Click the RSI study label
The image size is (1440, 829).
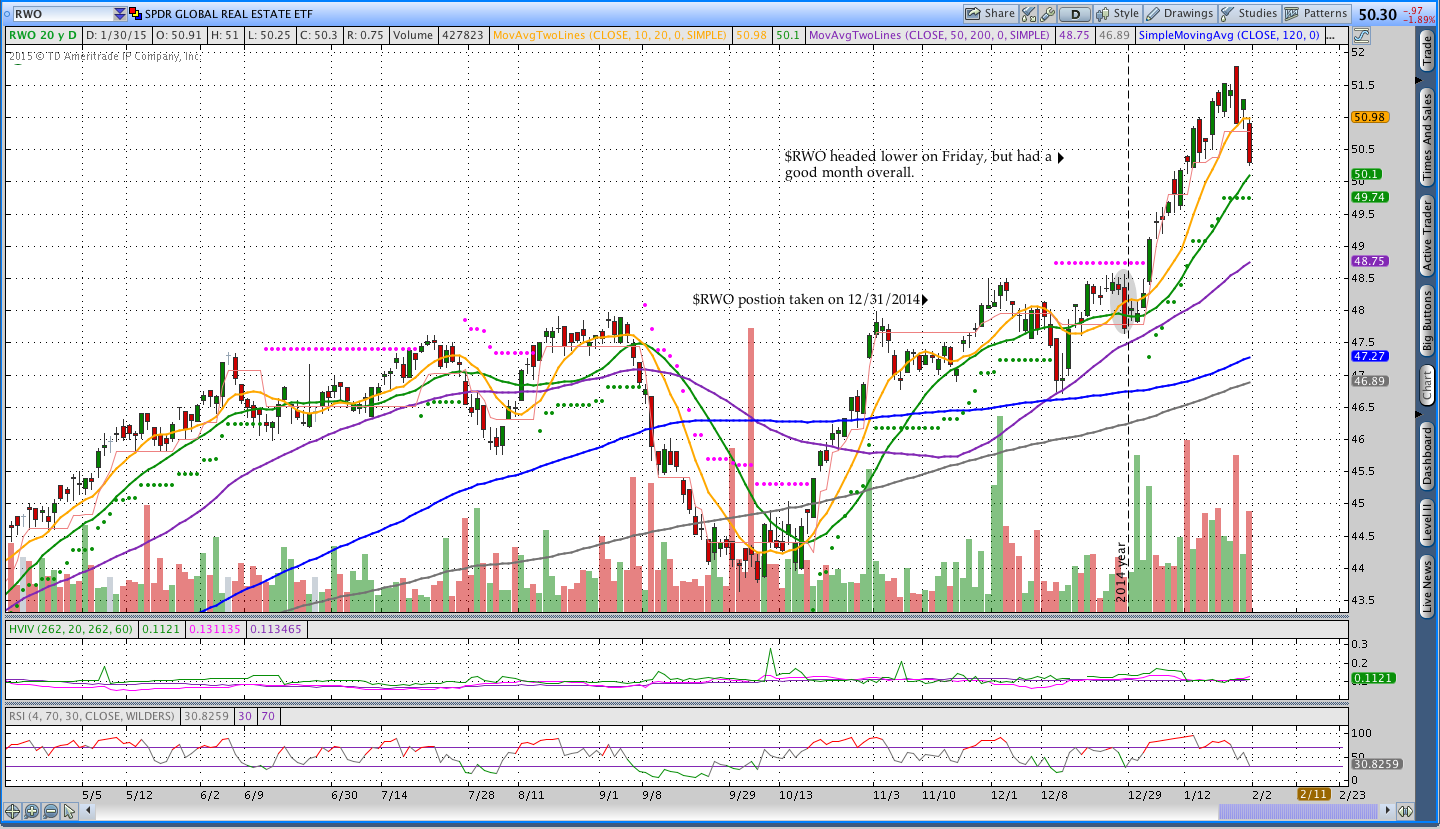[91, 716]
